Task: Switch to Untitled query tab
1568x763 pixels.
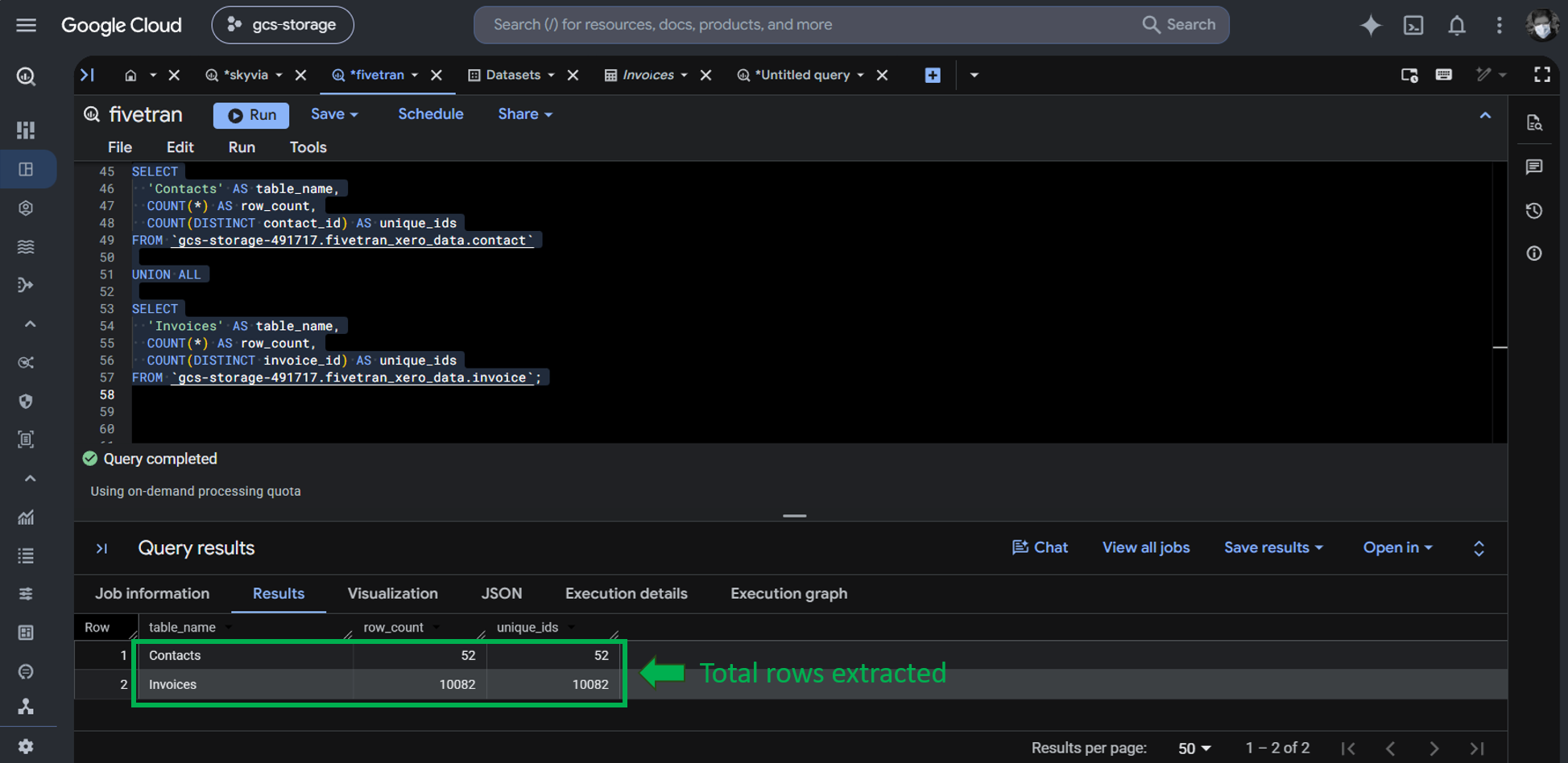Action: pyautogui.click(x=801, y=75)
